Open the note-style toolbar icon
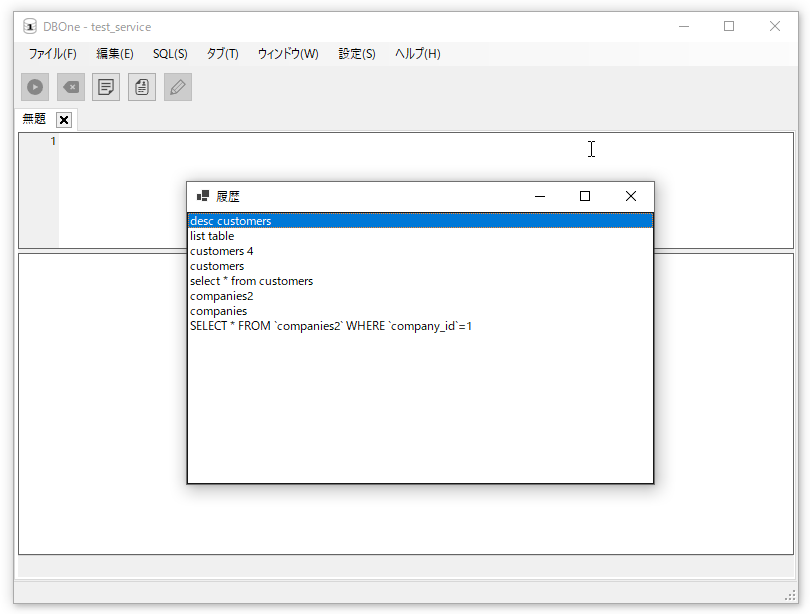The image size is (810, 614). (106, 87)
